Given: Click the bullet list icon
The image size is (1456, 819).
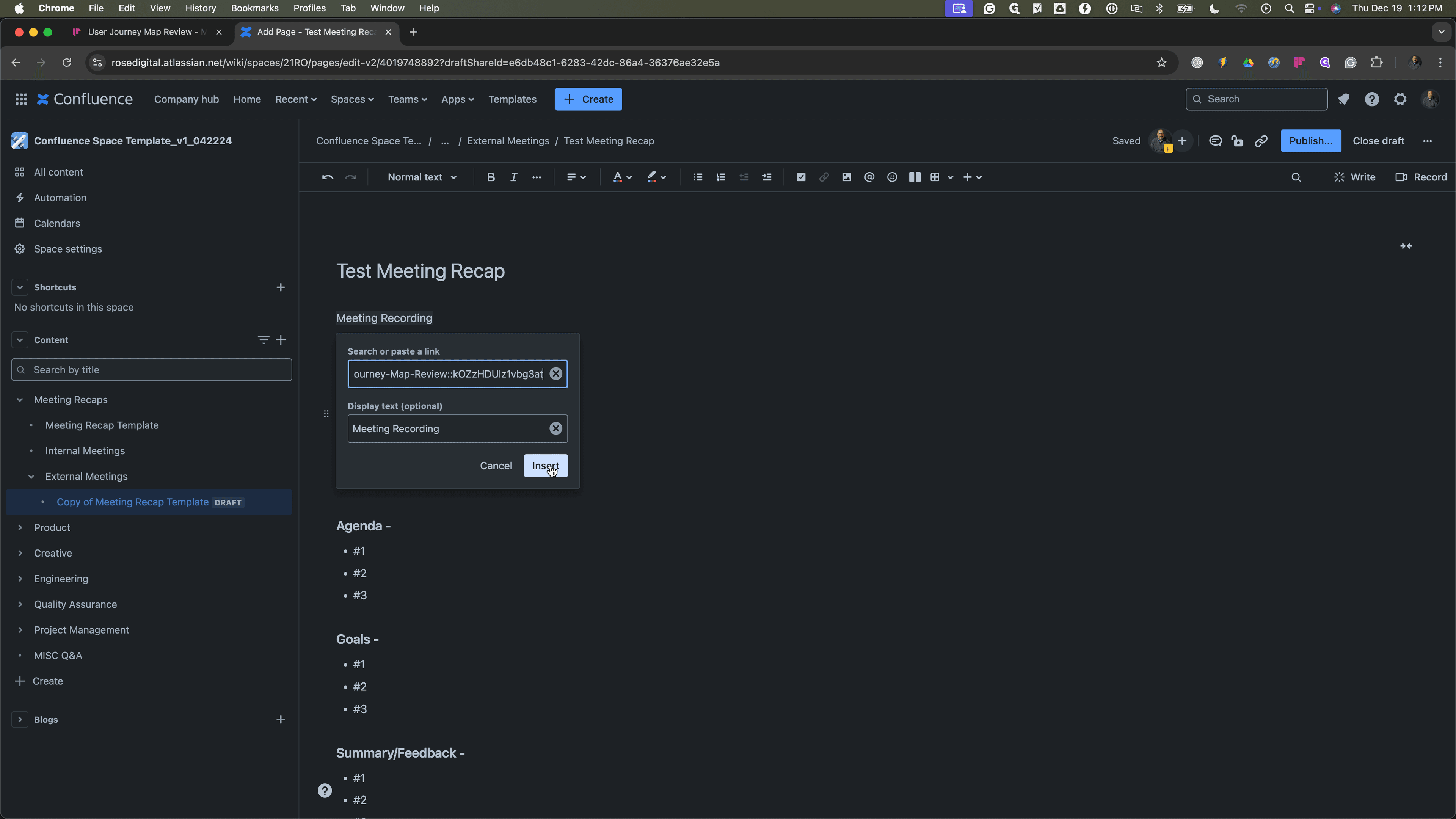Looking at the screenshot, I should 698,177.
